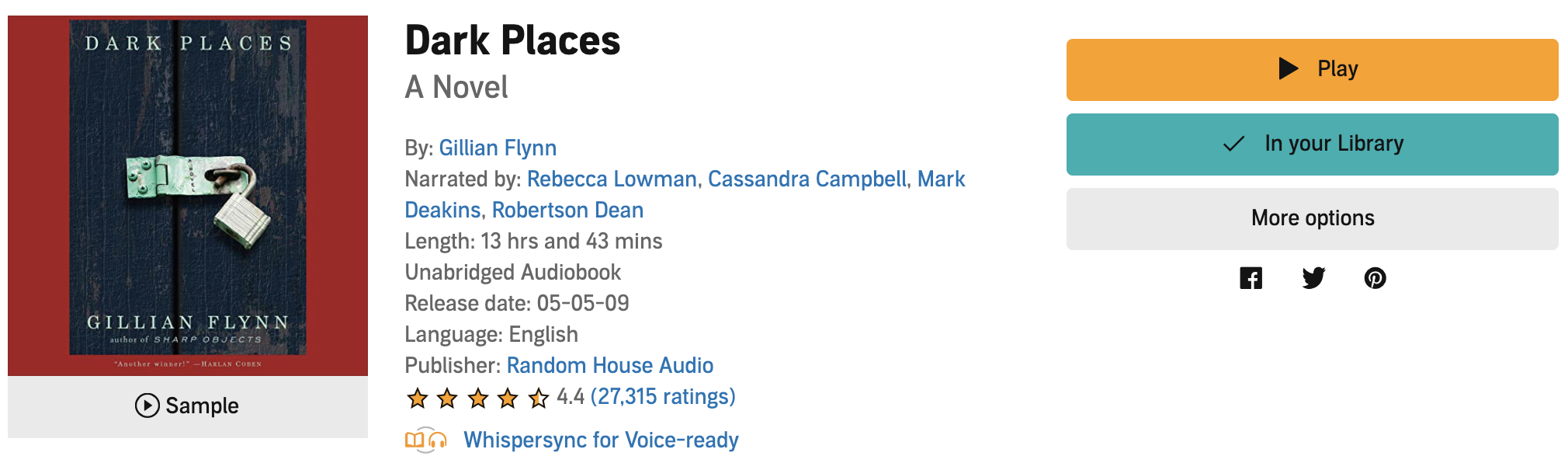Share the audiobook on Twitter
The width and height of the screenshot is (1568, 463).
pos(1313,278)
